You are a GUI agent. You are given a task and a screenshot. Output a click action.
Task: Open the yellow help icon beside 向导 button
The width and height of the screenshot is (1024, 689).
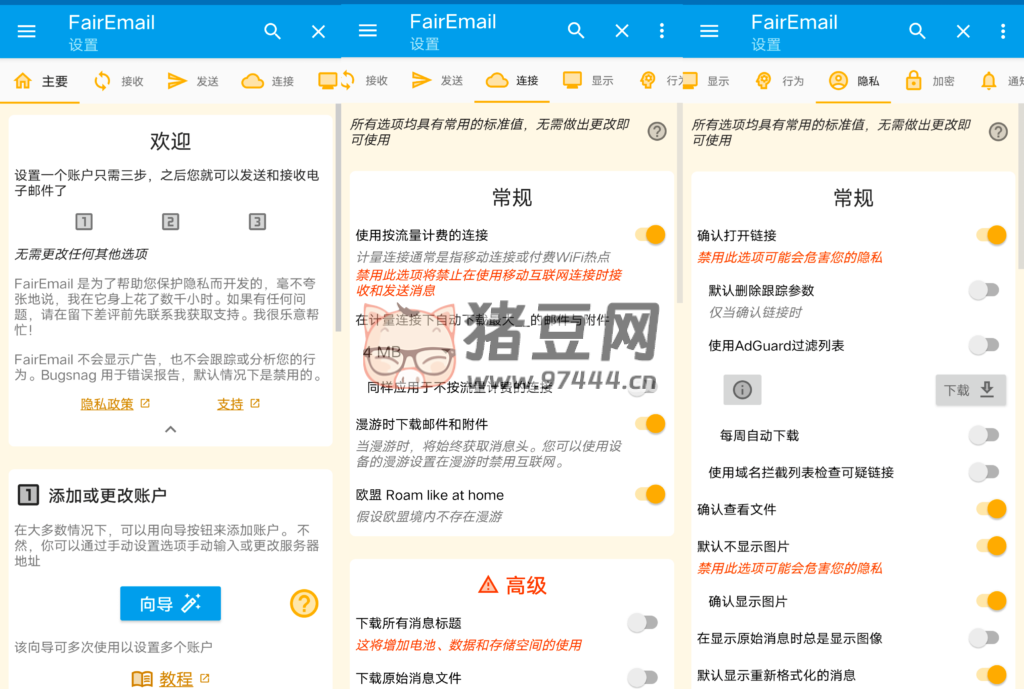coord(304,603)
